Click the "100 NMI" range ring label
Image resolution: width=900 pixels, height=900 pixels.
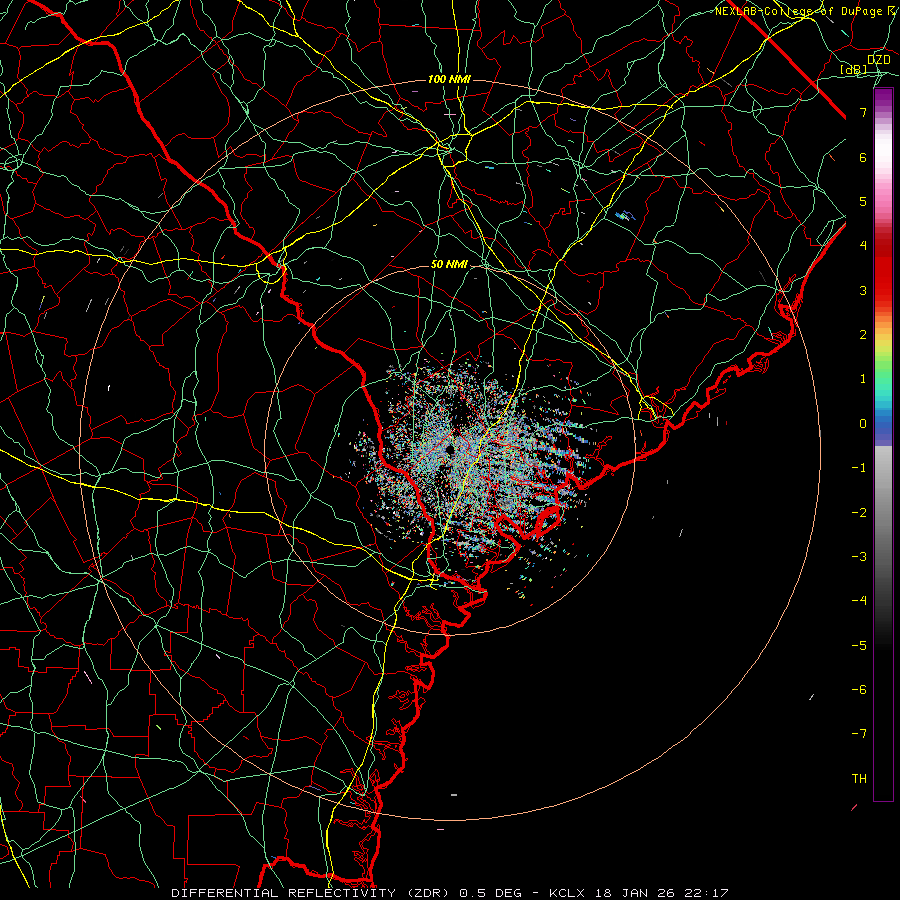click(x=449, y=79)
